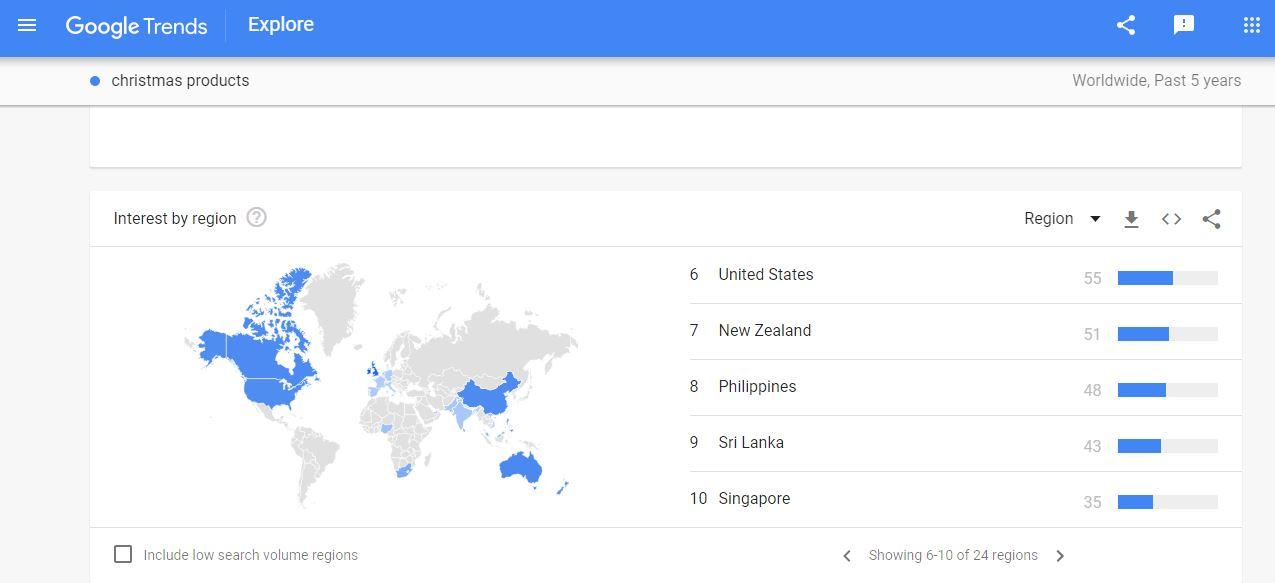Go to previous page of regions
The height and width of the screenshot is (583, 1275).
(847, 556)
